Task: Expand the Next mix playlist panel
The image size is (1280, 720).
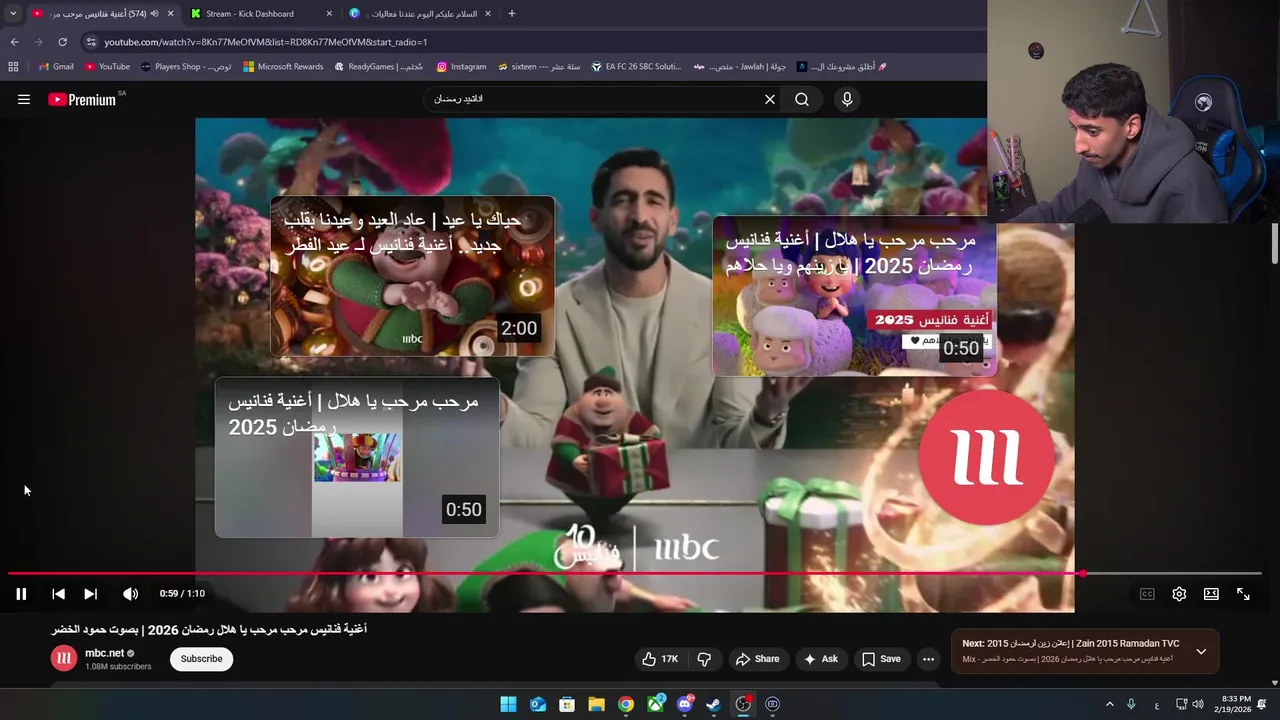Action: coord(1201,651)
